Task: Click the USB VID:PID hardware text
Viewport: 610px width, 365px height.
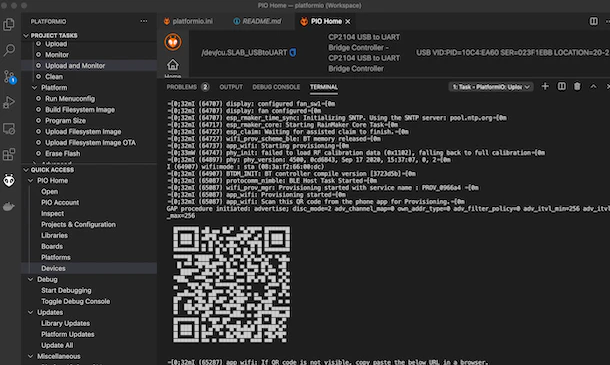Action: click(x=513, y=53)
